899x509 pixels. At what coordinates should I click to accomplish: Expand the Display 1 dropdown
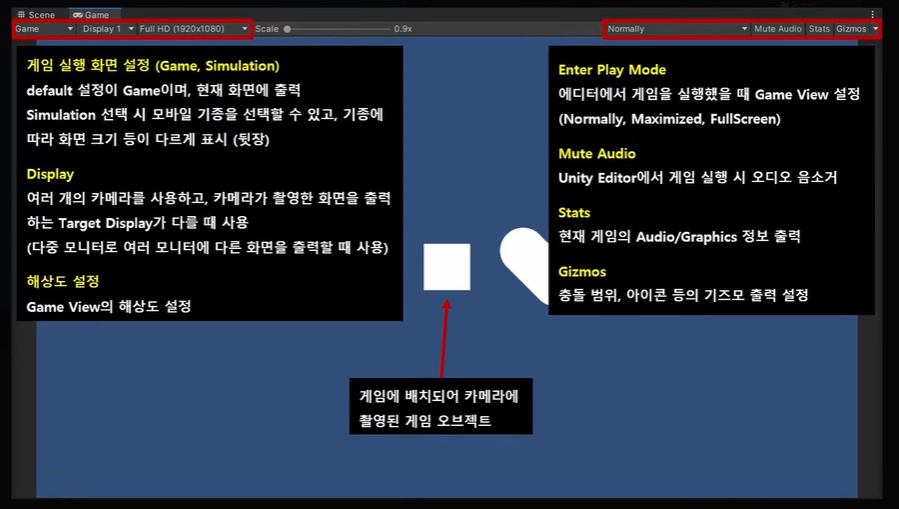107,29
